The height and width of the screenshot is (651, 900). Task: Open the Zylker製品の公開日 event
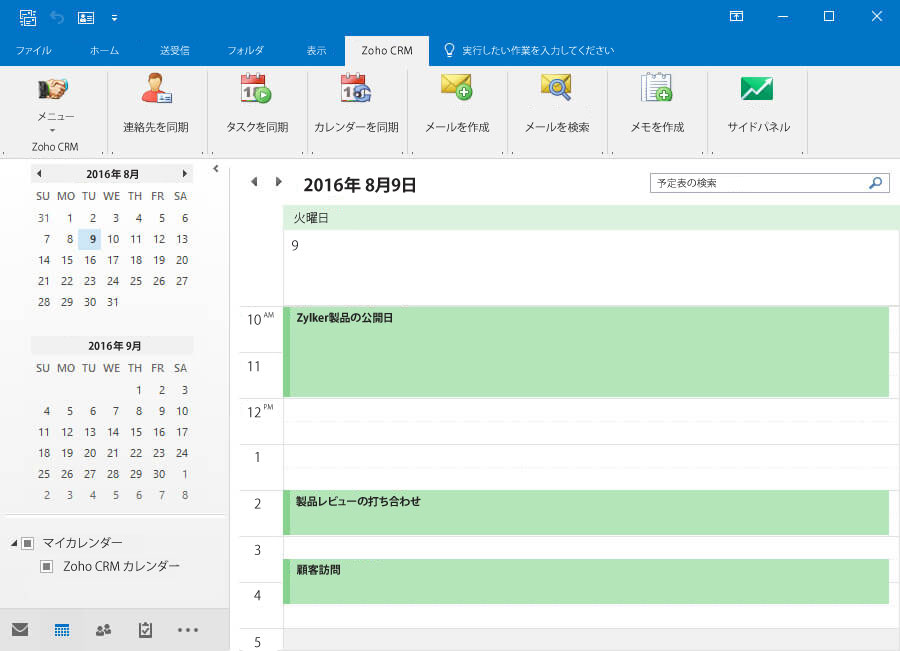coord(586,352)
